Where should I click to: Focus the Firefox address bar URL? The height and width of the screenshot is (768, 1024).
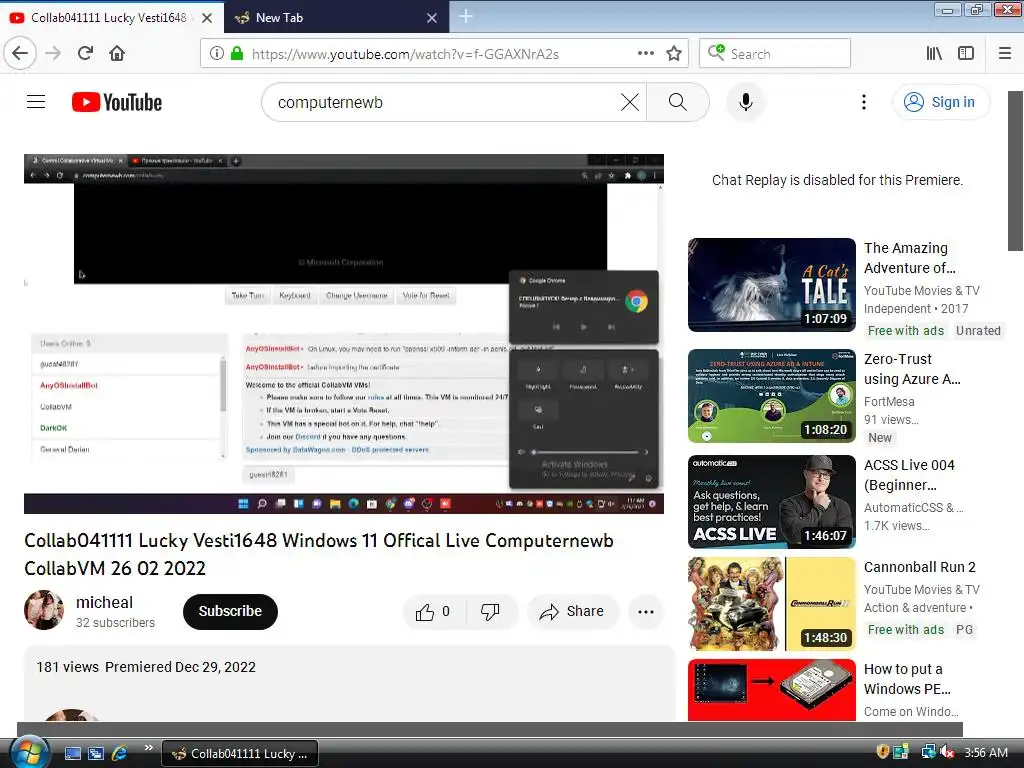click(405, 54)
